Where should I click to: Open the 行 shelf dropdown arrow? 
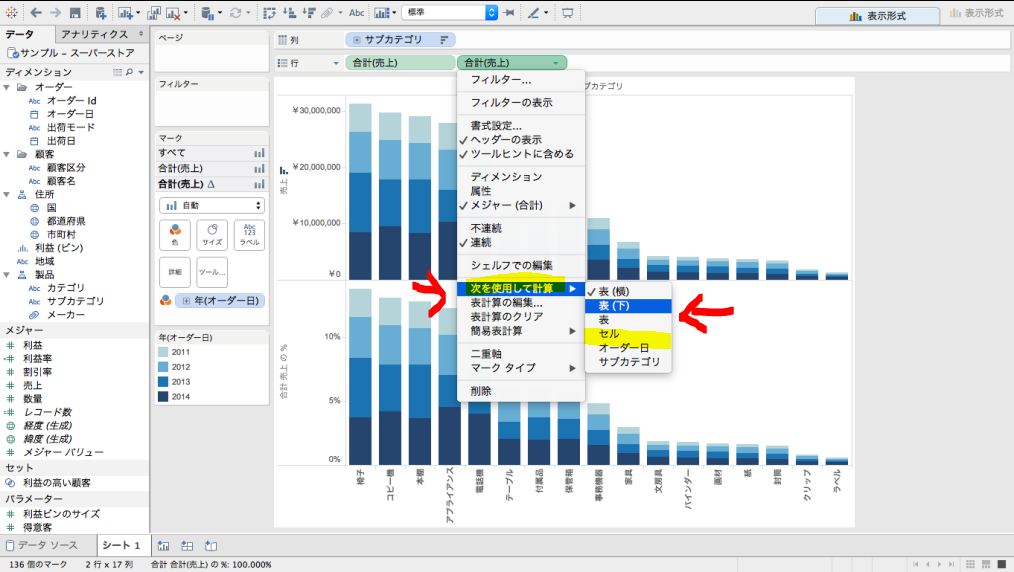click(336, 63)
